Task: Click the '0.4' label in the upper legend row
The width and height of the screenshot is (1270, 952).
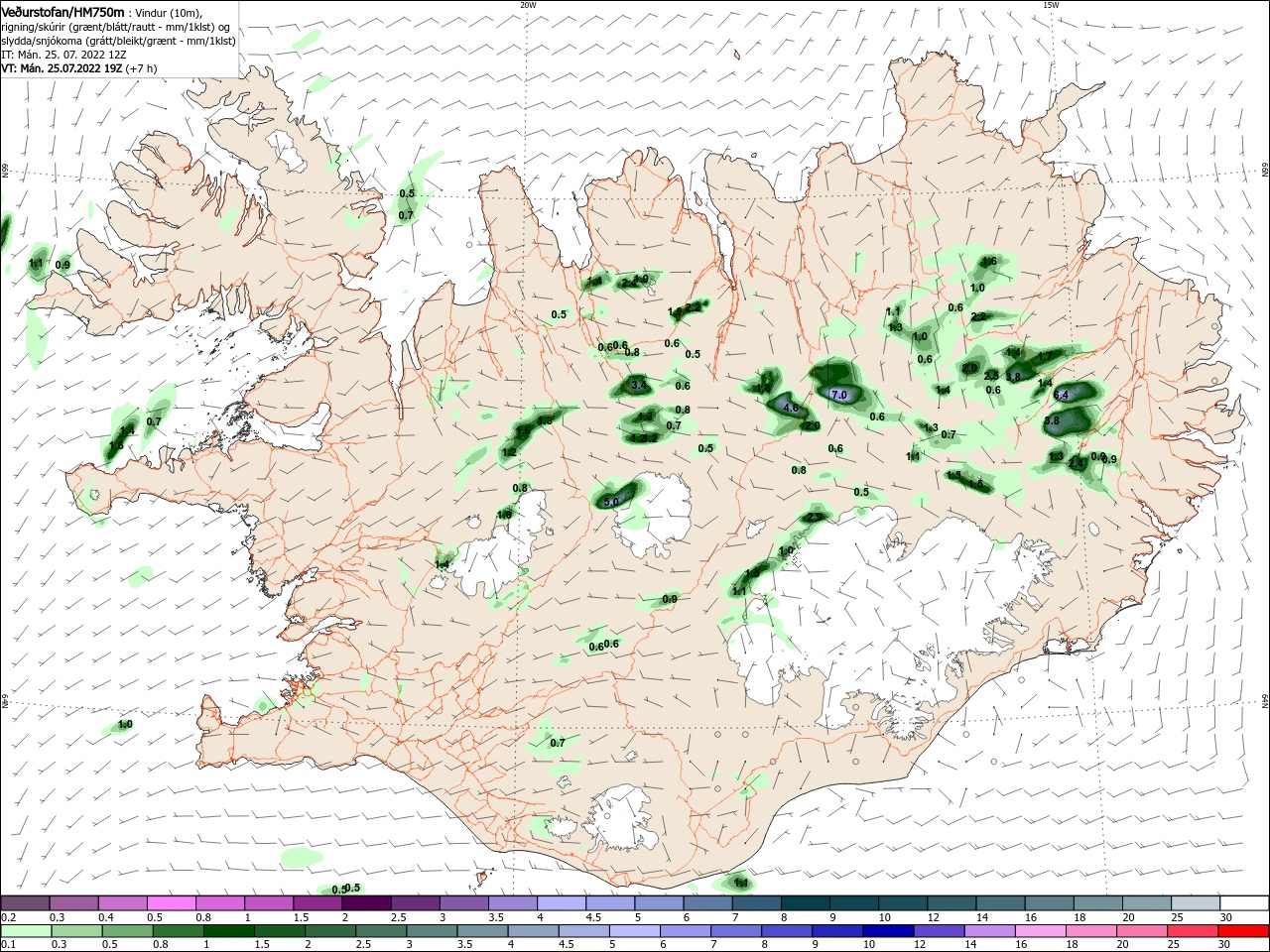Action: 106,917
